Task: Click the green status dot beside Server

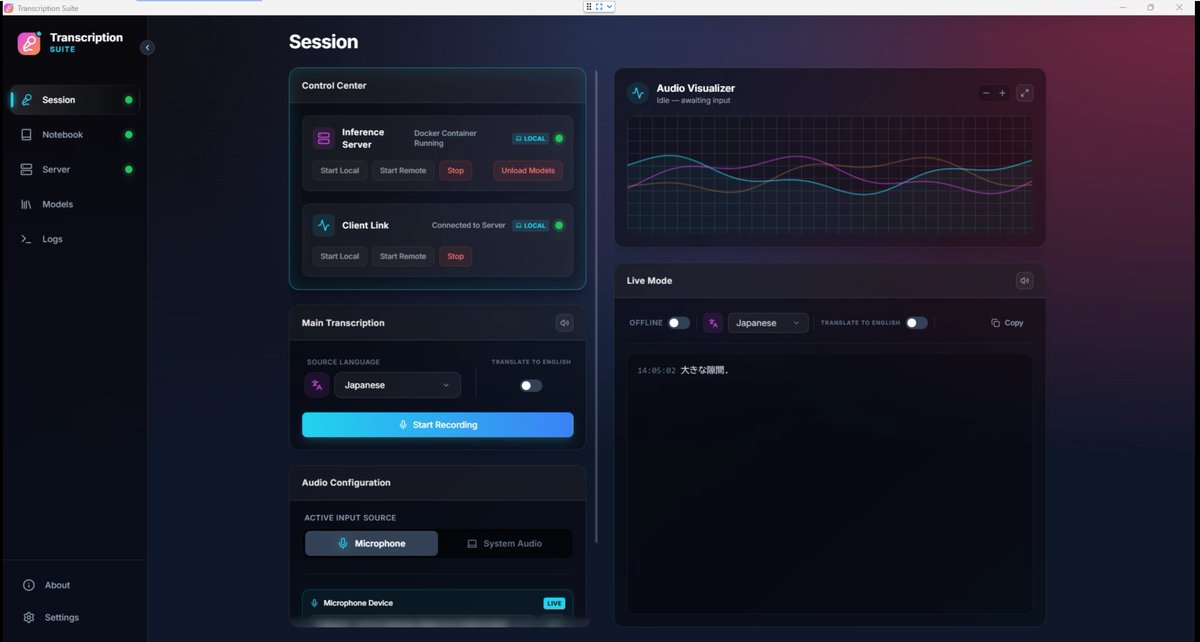Action: coord(128,170)
